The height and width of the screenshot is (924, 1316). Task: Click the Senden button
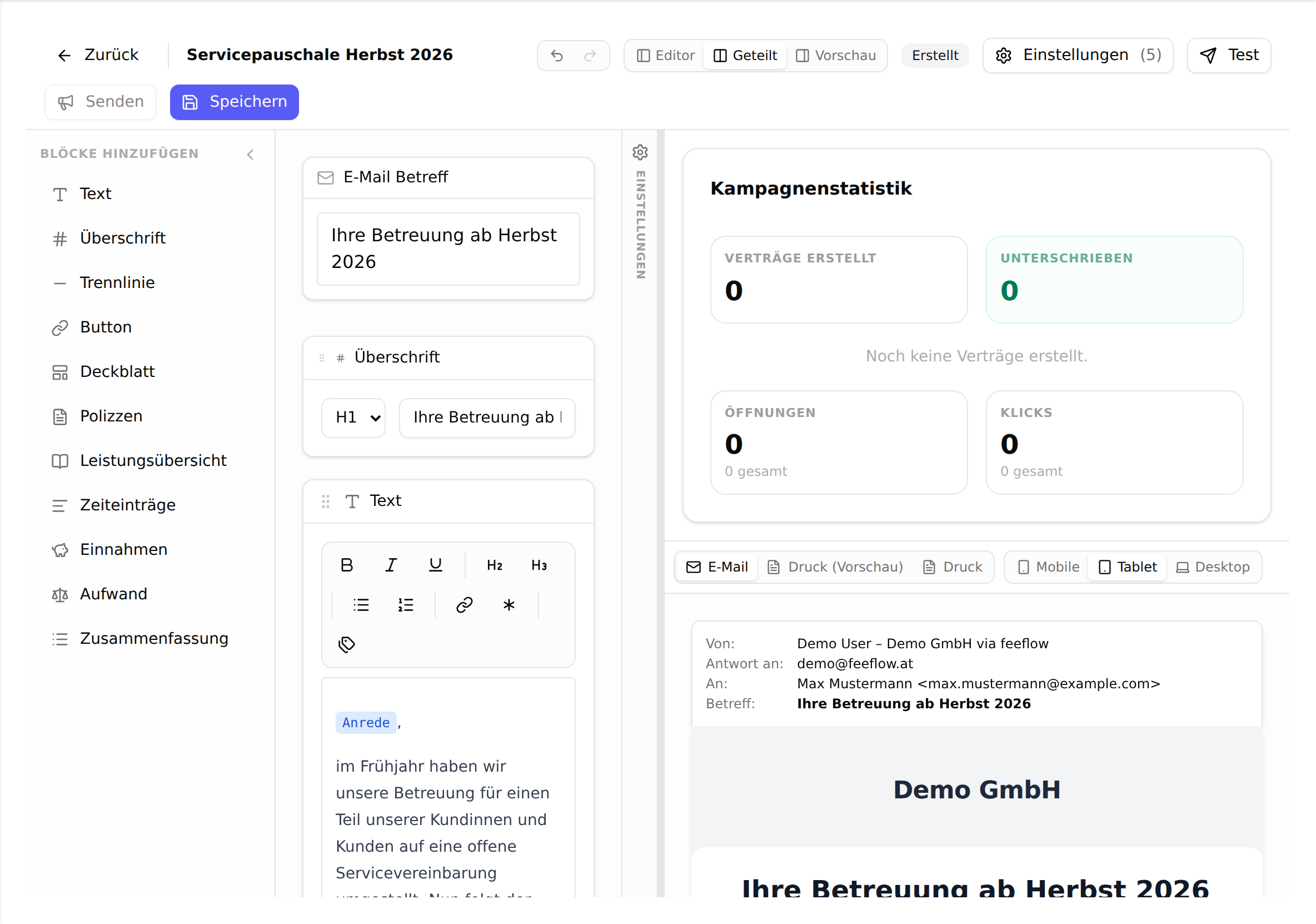point(101,102)
